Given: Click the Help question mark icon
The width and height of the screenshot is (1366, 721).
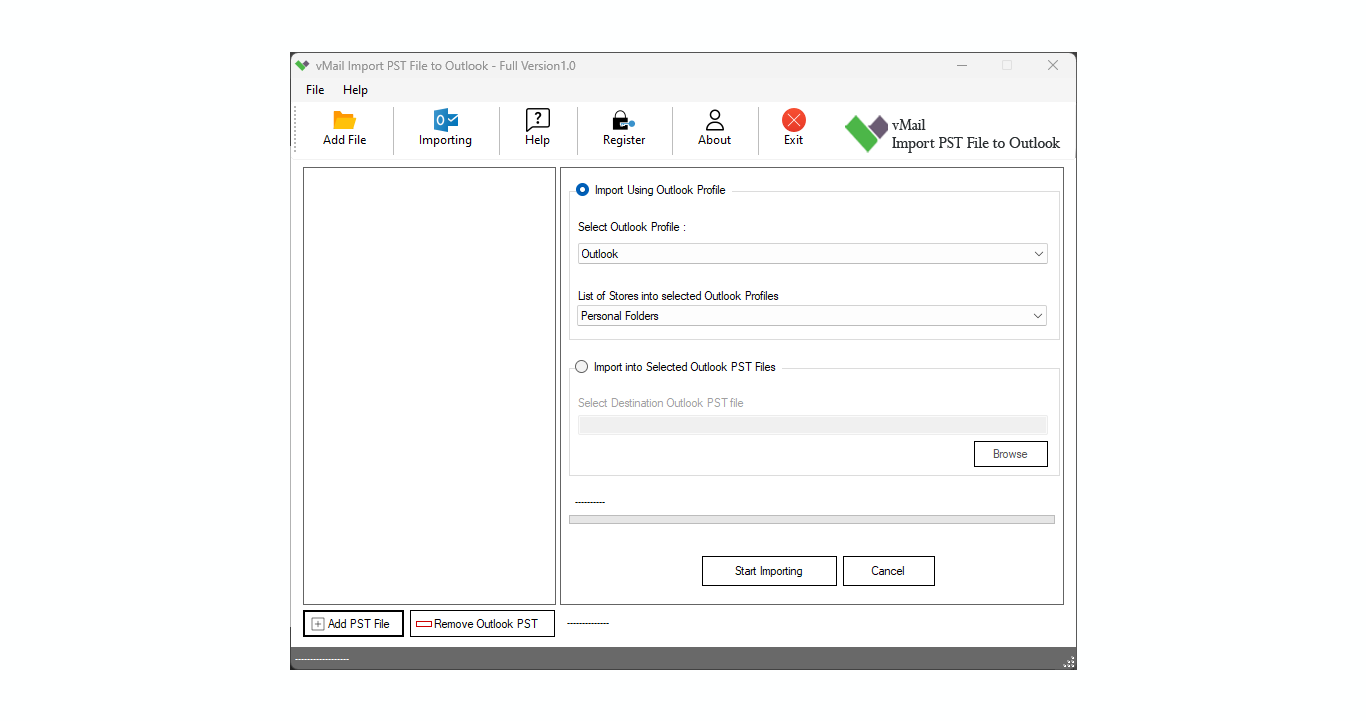Looking at the screenshot, I should (538, 120).
